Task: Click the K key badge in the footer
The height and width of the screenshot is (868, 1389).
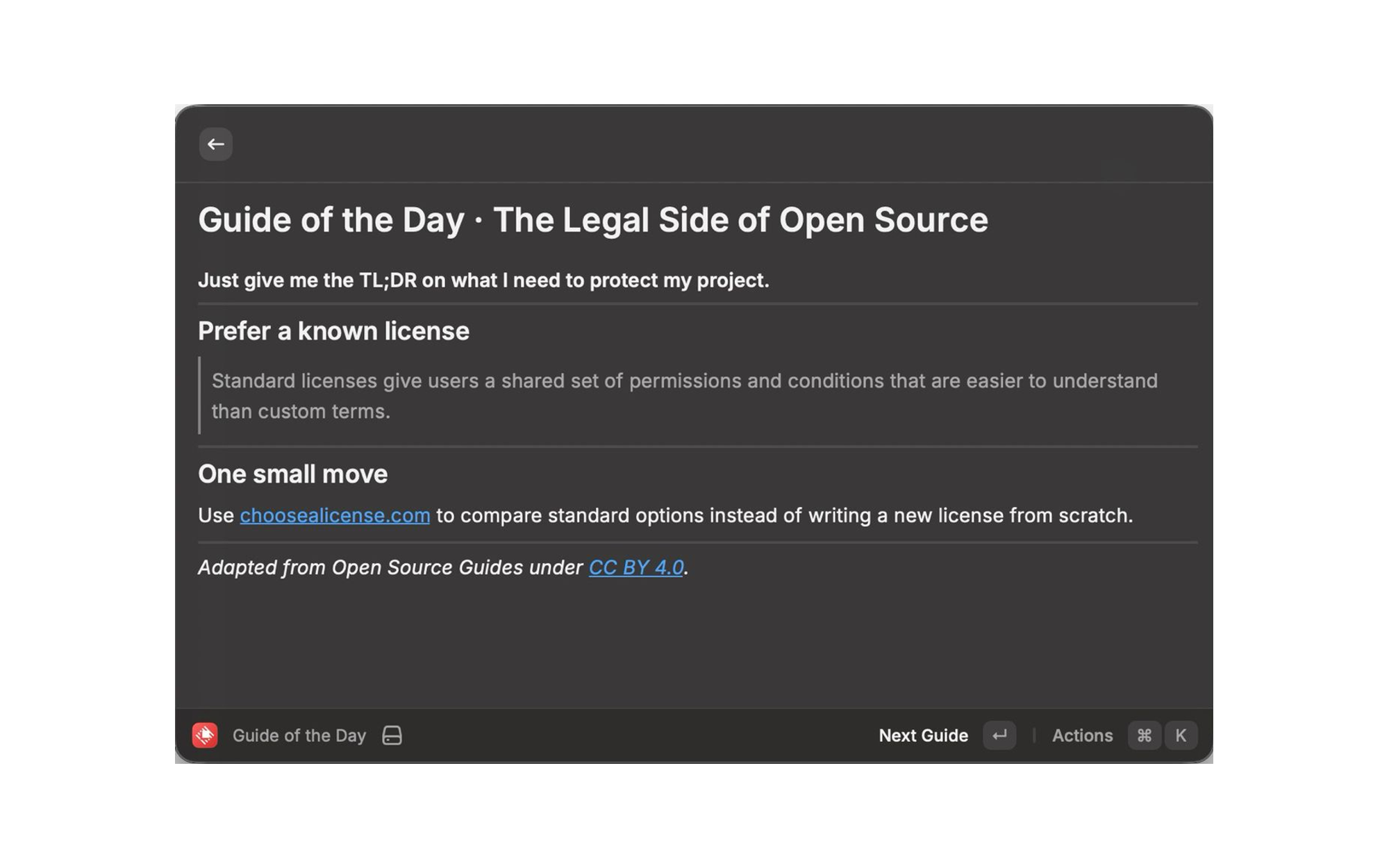Action: 1181,735
